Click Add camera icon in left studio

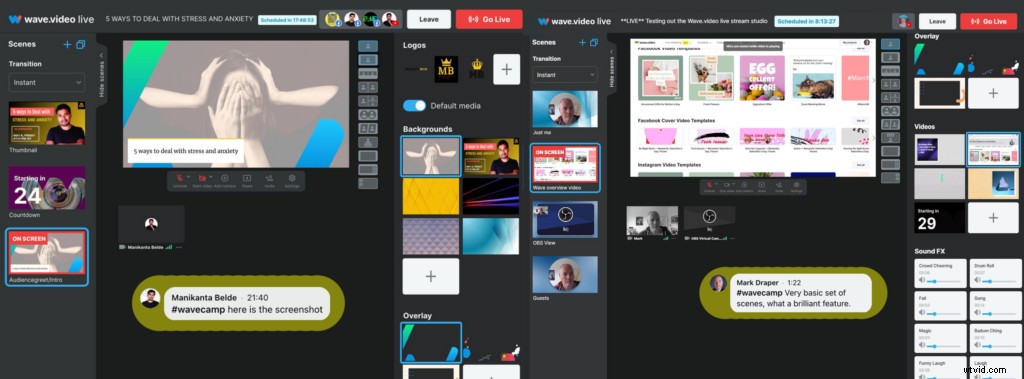click(225, 178)
